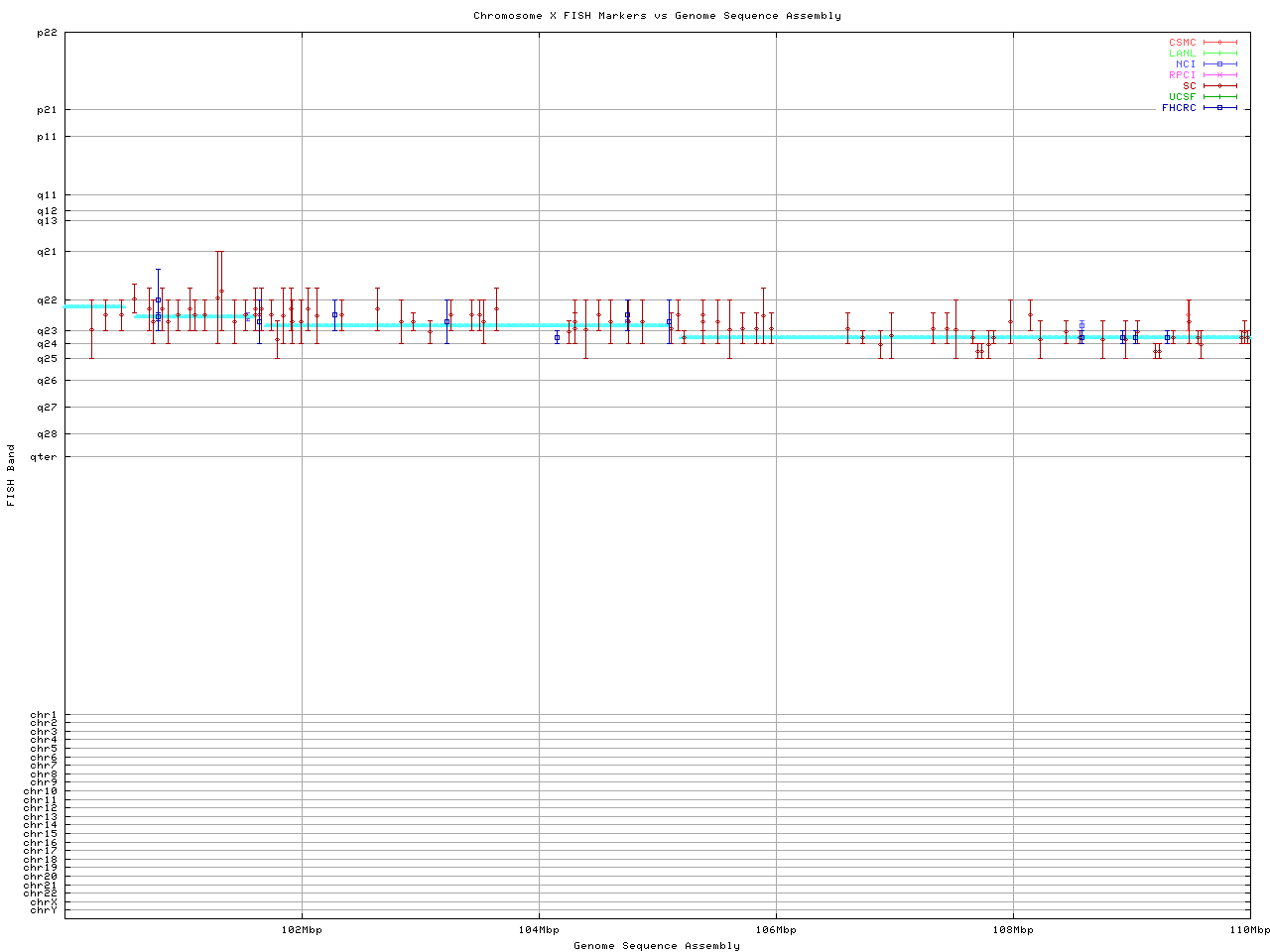
Task: Click the chart title text
Action: coord(657,16)
